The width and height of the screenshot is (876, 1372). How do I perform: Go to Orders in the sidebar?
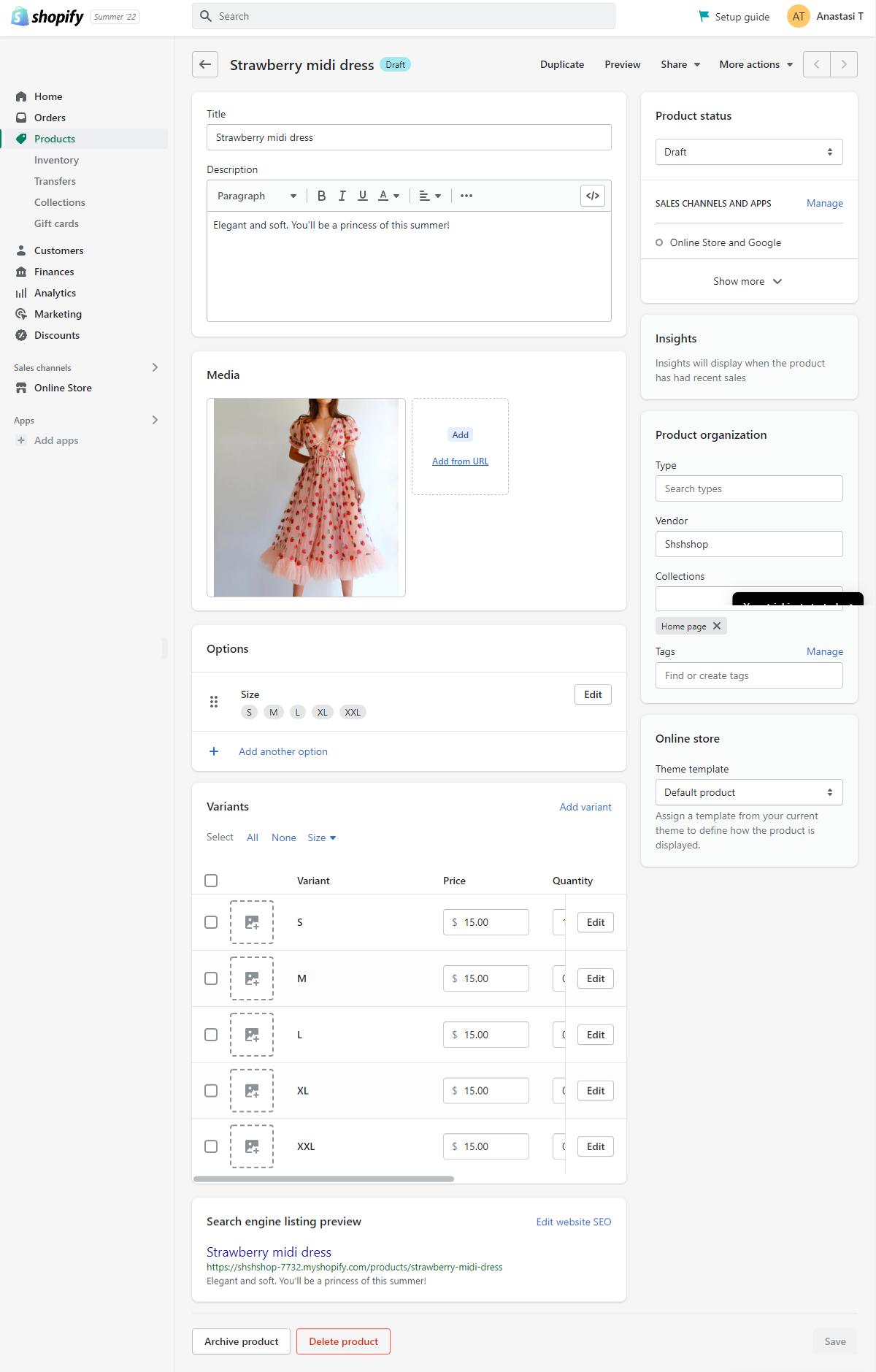click(x=50, y=118)
